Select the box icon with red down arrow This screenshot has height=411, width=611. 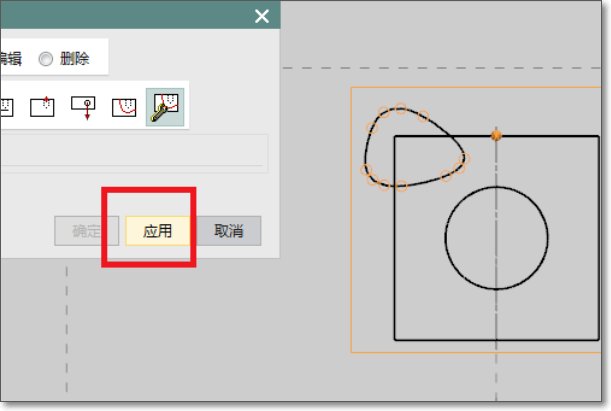coord(84,105)
